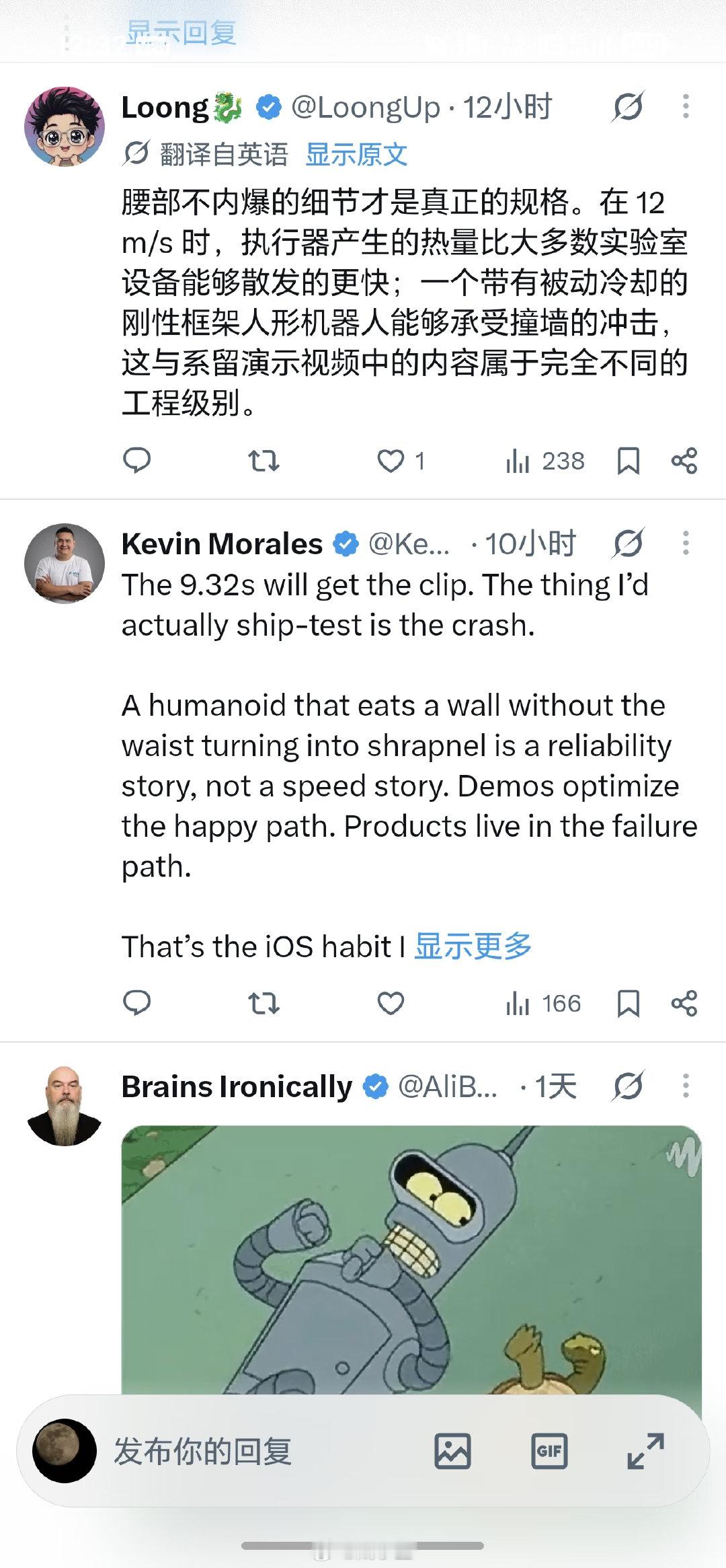Add image to reply
The width and height of the screenshot is (726, 1568).
452,1451
